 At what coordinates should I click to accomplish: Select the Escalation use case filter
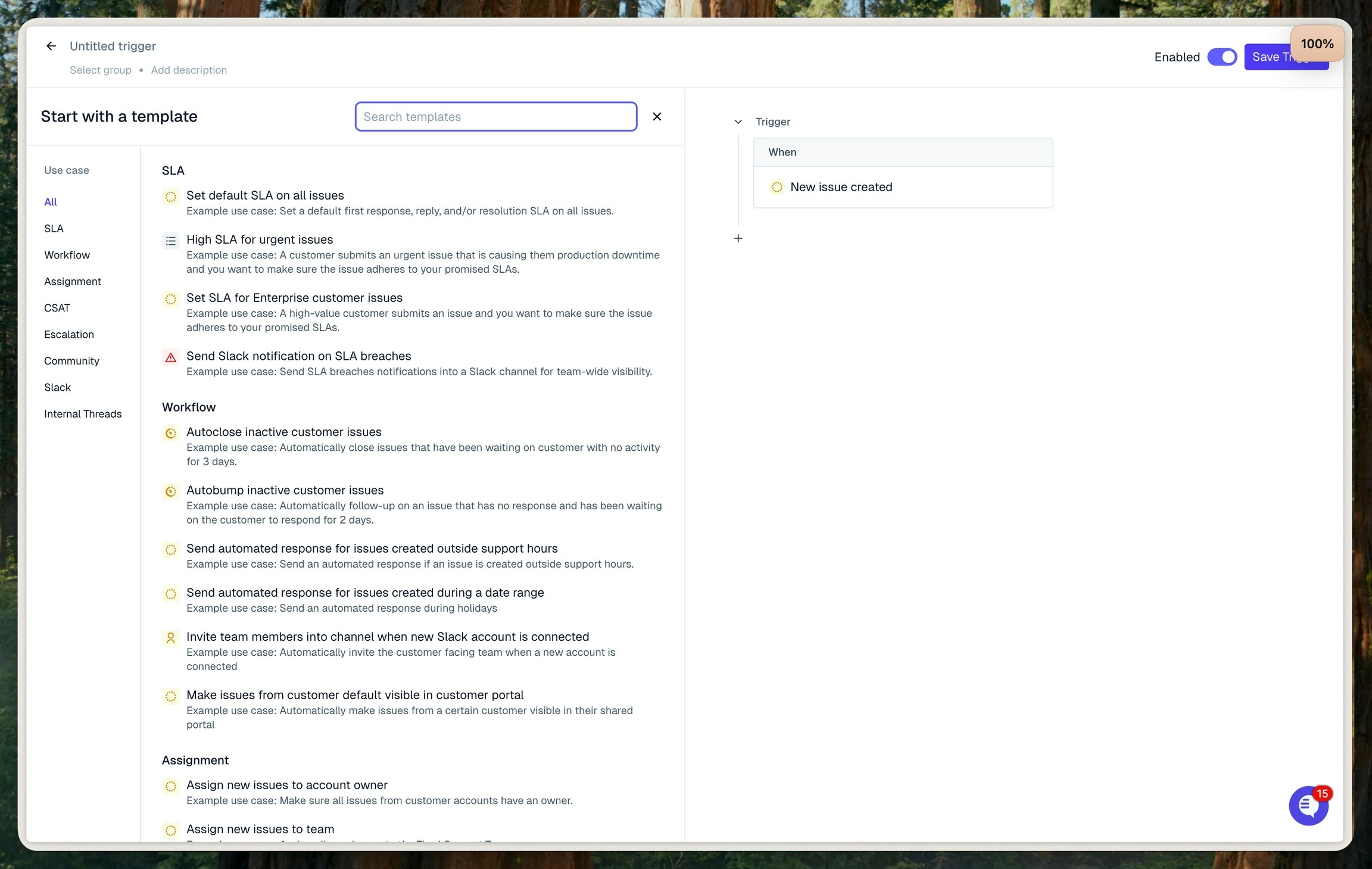(69, 335)
